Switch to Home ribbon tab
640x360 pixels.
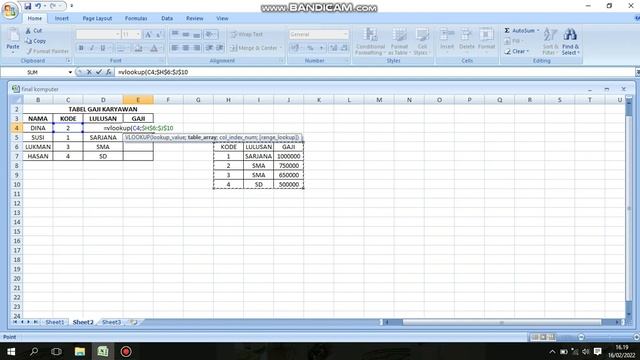(35, 18)
